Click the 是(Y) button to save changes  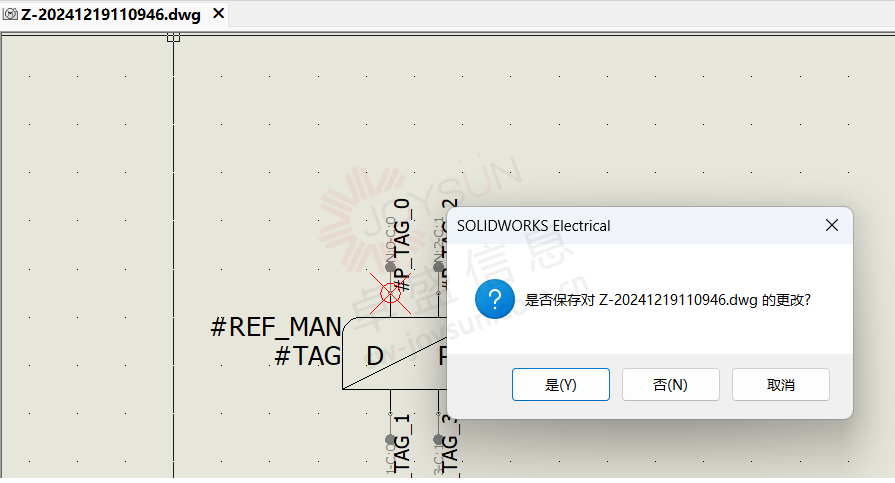coord(561,384)
